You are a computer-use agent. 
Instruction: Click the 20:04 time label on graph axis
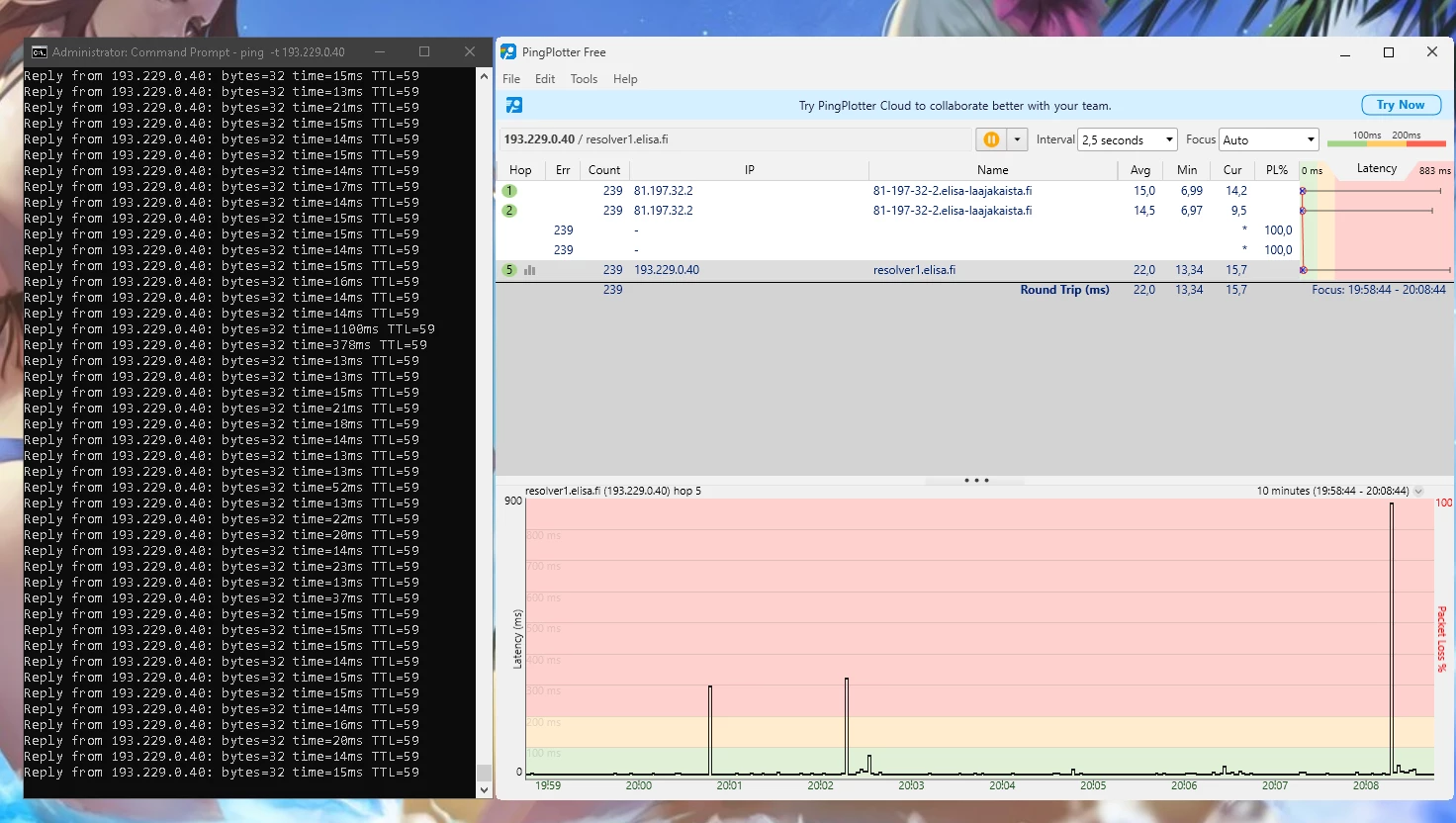[x=1002, y=785]
